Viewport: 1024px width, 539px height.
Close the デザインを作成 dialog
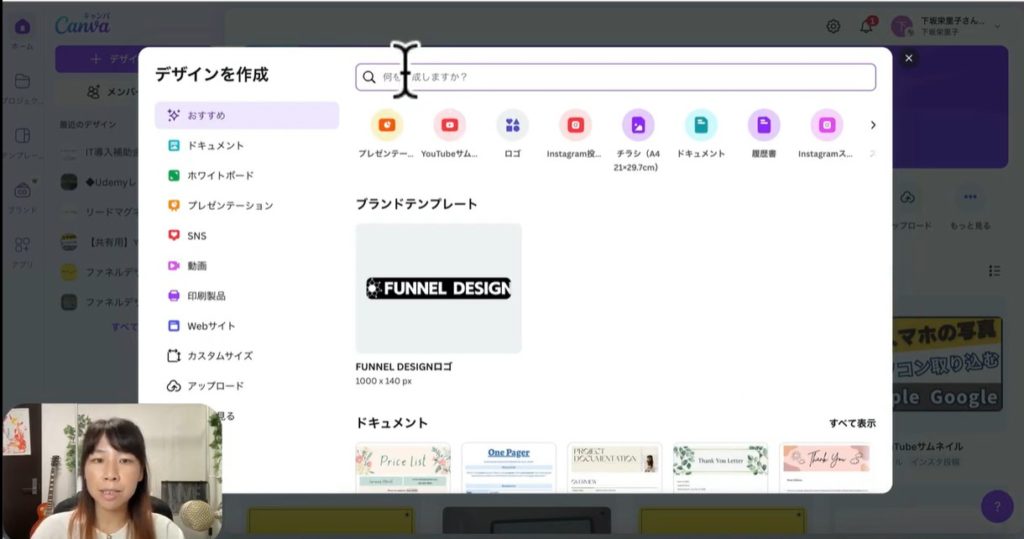[908, 58]
